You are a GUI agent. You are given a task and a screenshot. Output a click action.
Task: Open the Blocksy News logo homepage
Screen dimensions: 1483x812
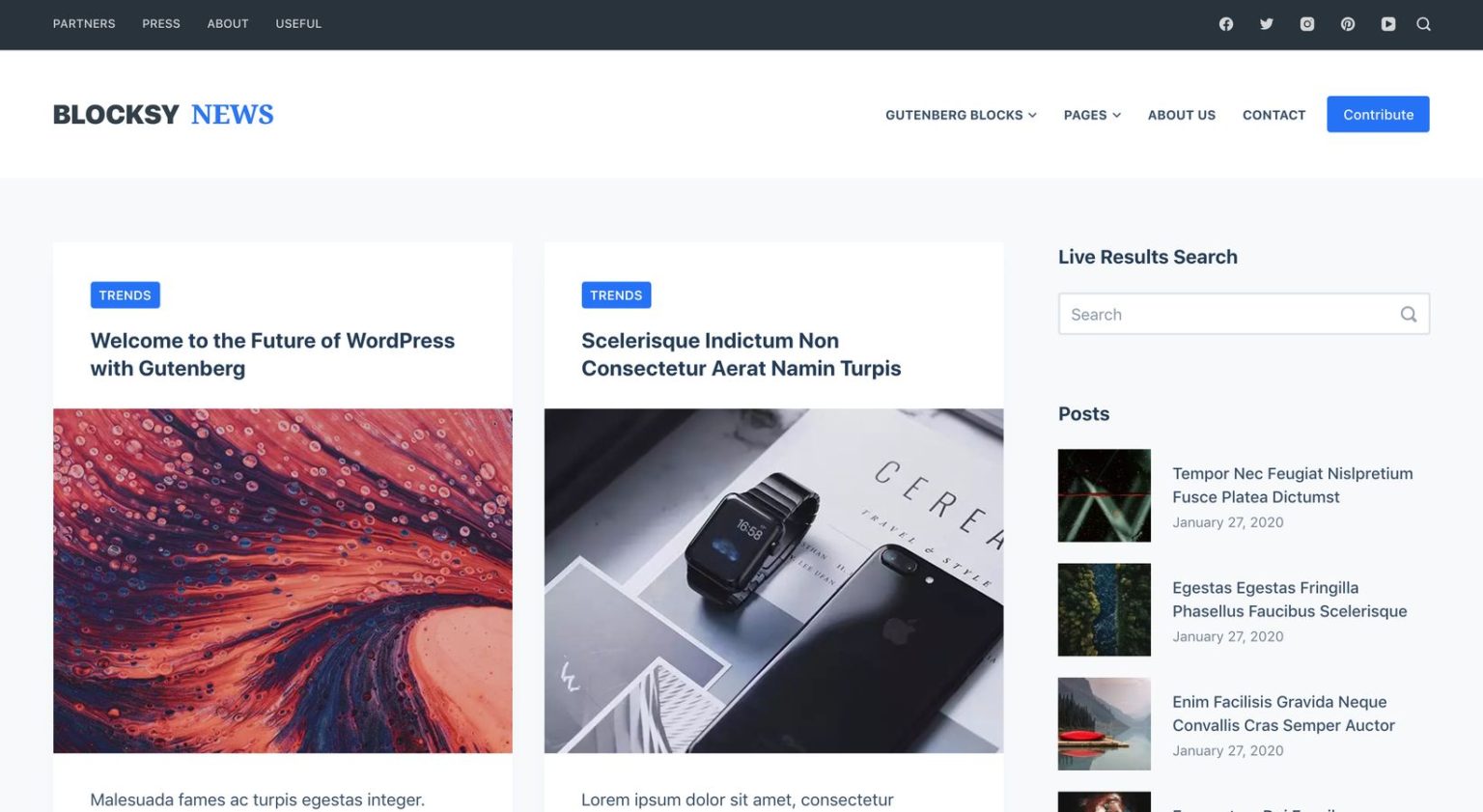click(x=163, y=114)
